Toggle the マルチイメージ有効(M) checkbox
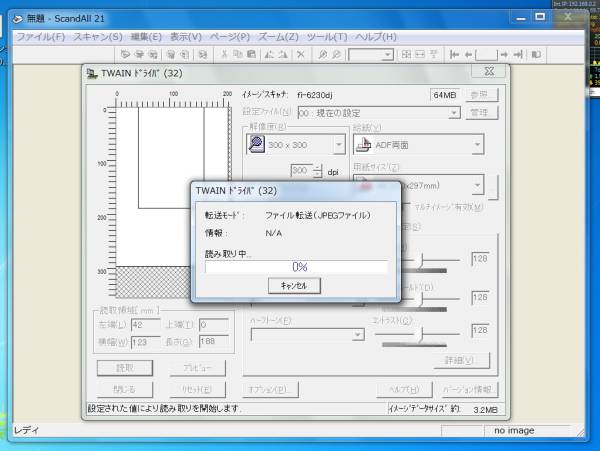Screen dimensions: 600x451 [x=408, y=207]
